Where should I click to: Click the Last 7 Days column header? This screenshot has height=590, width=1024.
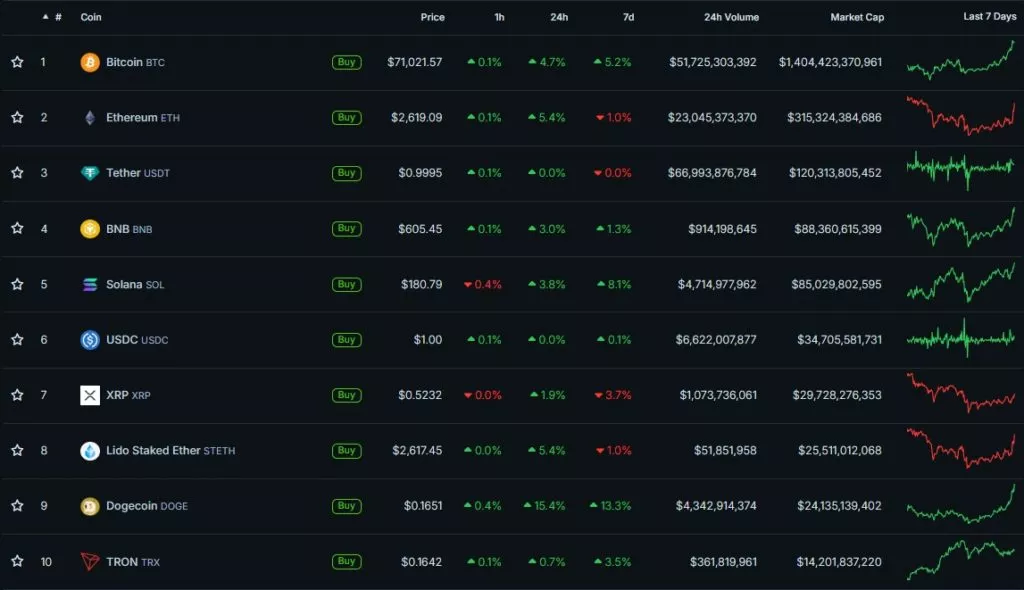click(989, 16)
